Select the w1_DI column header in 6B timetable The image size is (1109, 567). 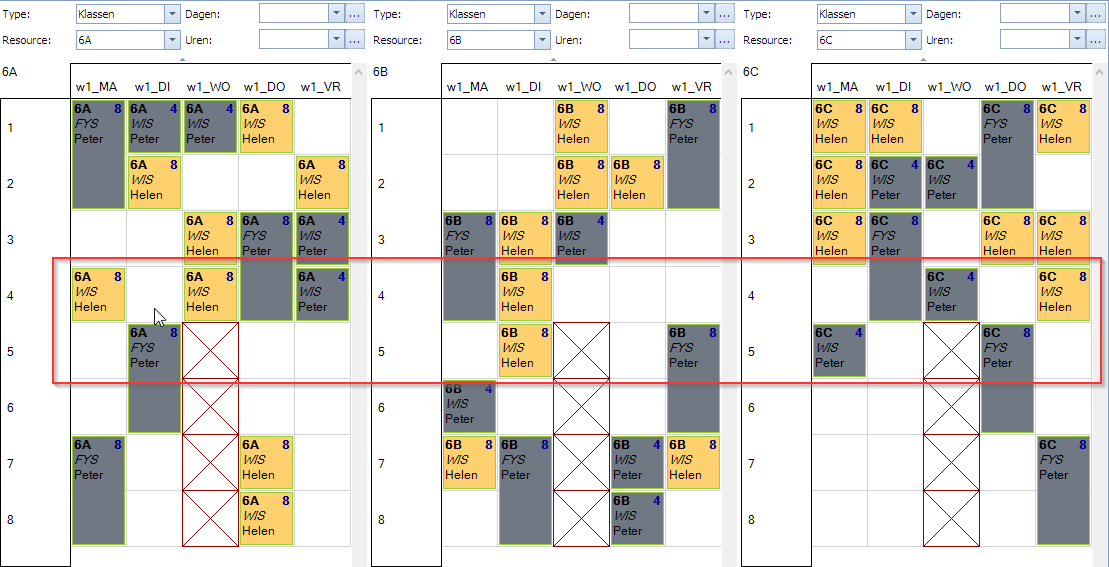tap(523, 87)
